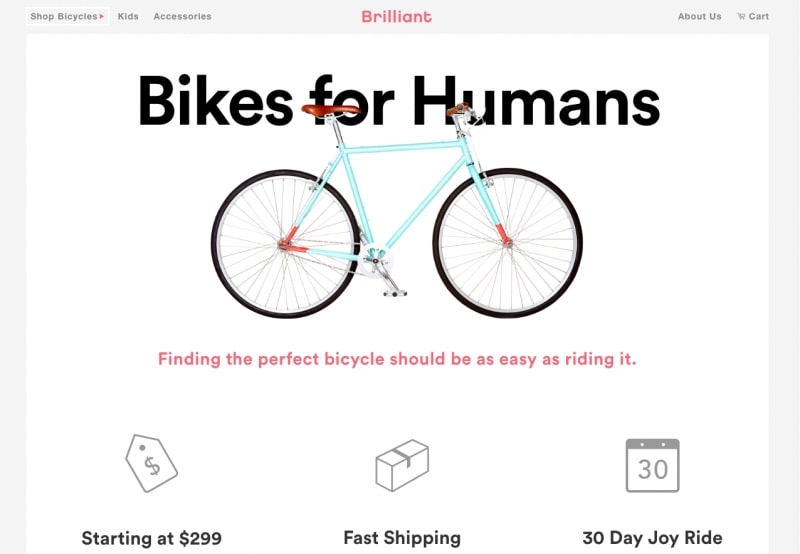Image resolution: width=800 pixels, height=554 pixels.
Task: Visit the About Us page
Action: [x=699, y=16]
